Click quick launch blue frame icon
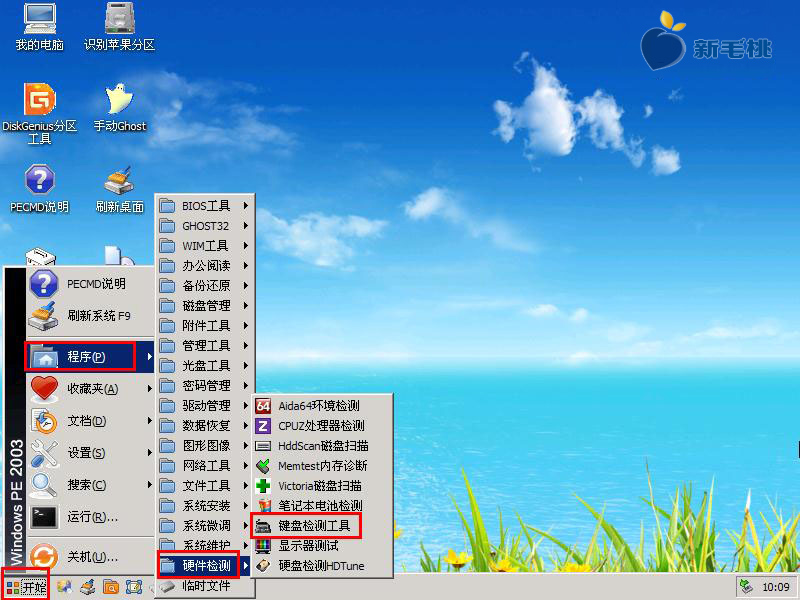Image resolution: width=800 pixels, height=600 pixels. point(134,587)
